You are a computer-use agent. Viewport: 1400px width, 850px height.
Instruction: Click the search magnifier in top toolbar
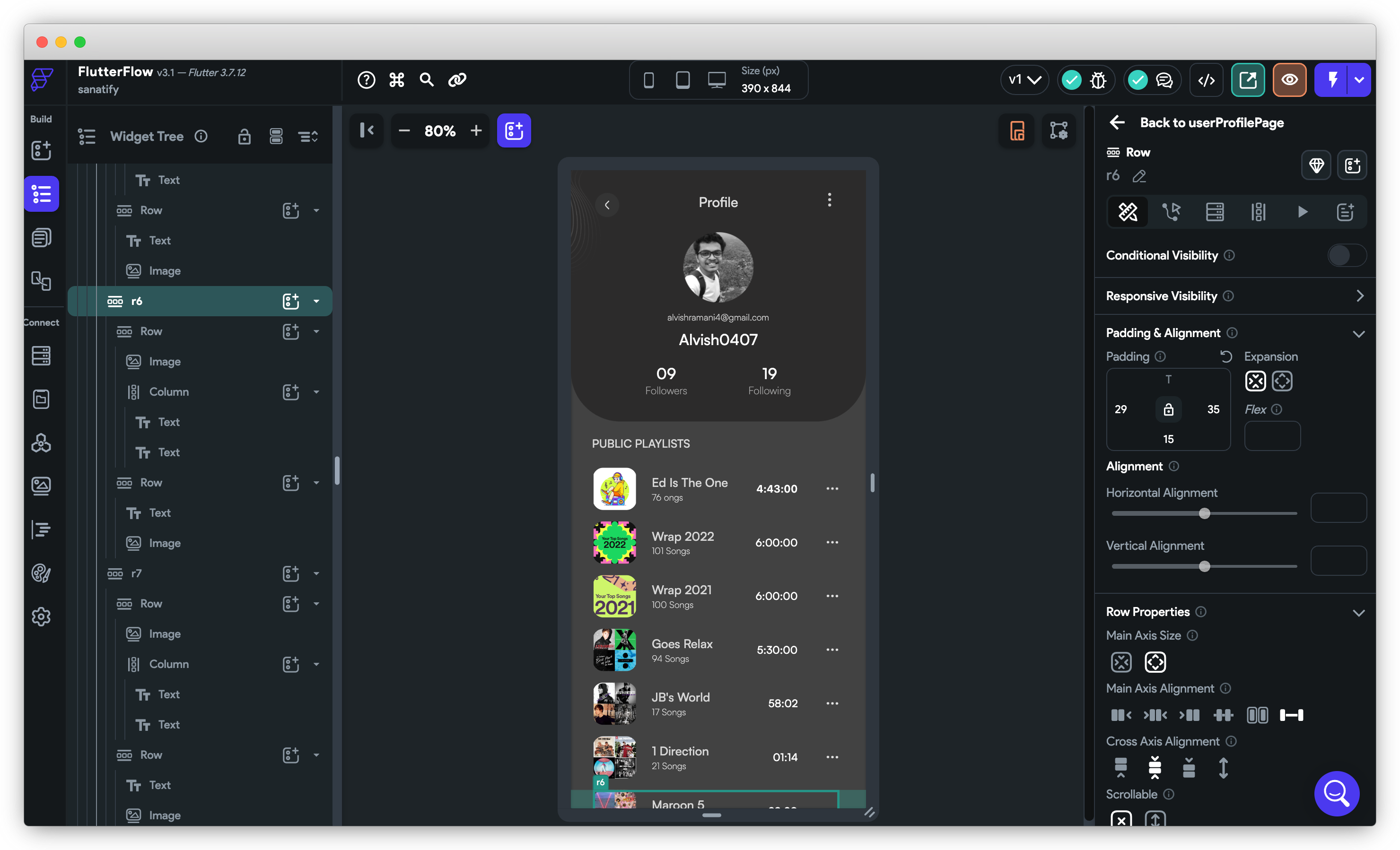coord(427,80)
